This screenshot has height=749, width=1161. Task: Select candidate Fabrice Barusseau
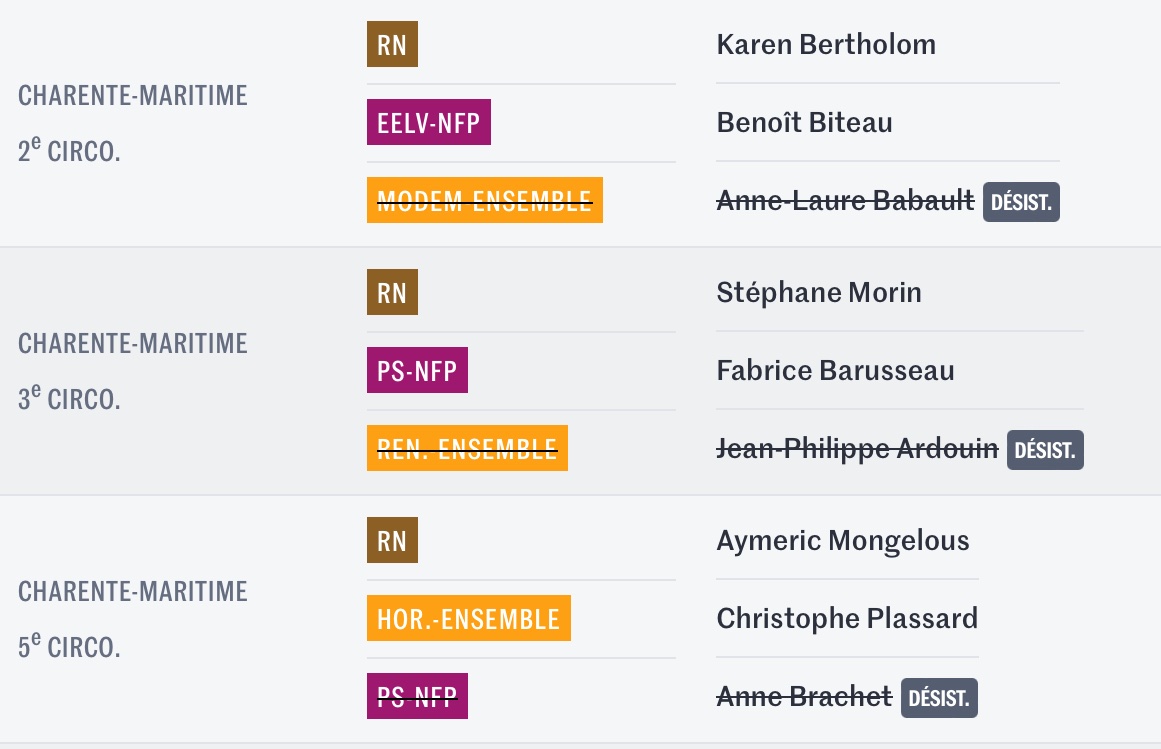[x=835, y=370]
